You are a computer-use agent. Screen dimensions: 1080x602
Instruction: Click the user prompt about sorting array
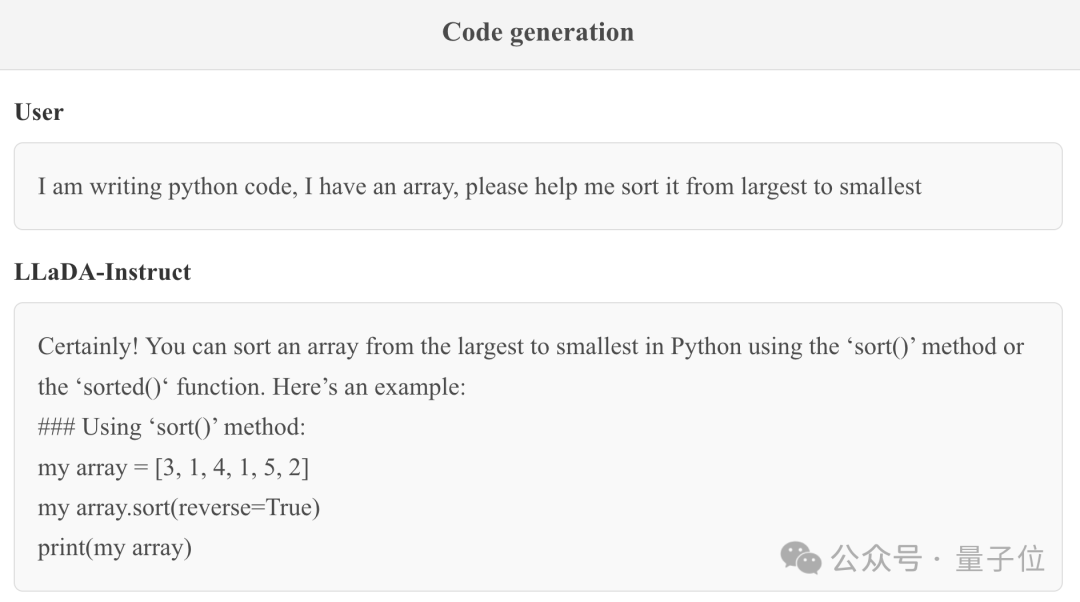[479, 187]
